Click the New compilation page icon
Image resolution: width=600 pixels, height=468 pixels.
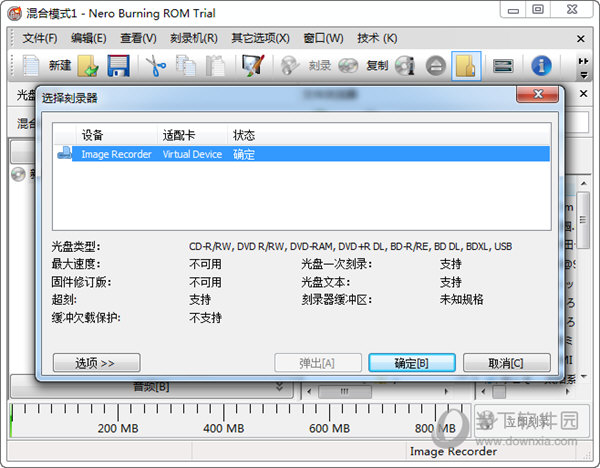[x=31, y=66]
